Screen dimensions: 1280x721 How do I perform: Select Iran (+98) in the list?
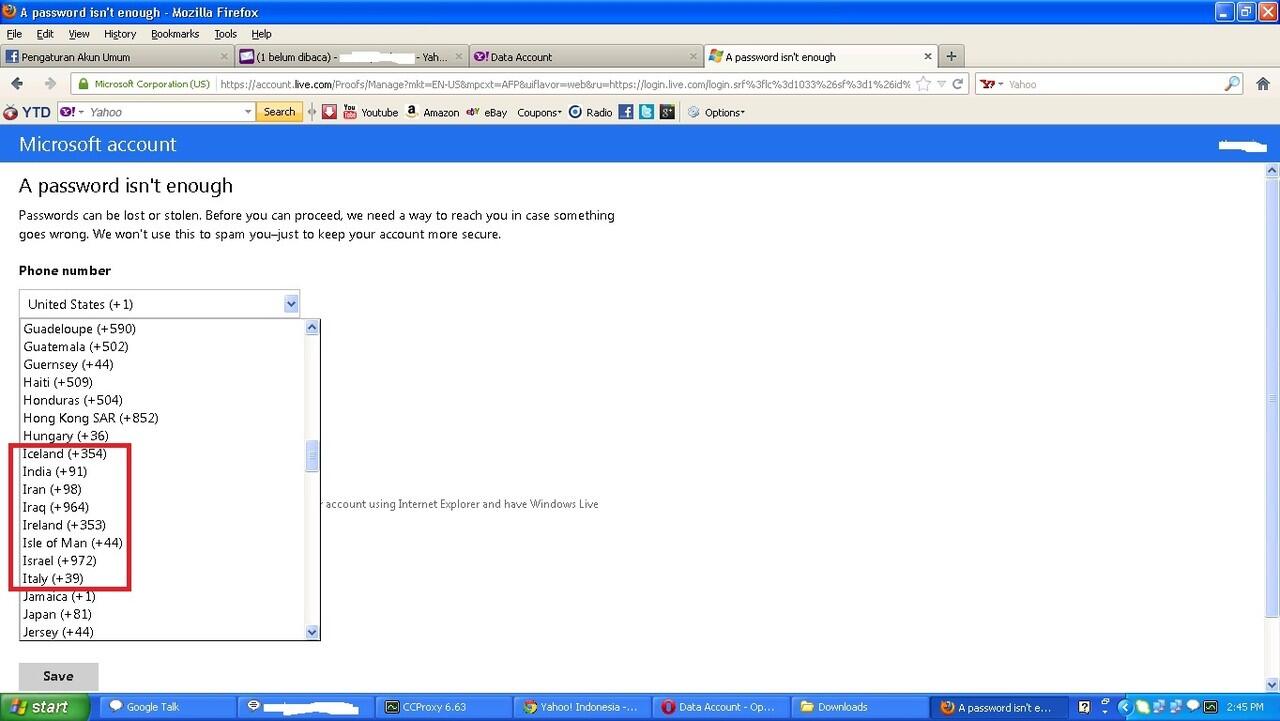click(162, 490)
